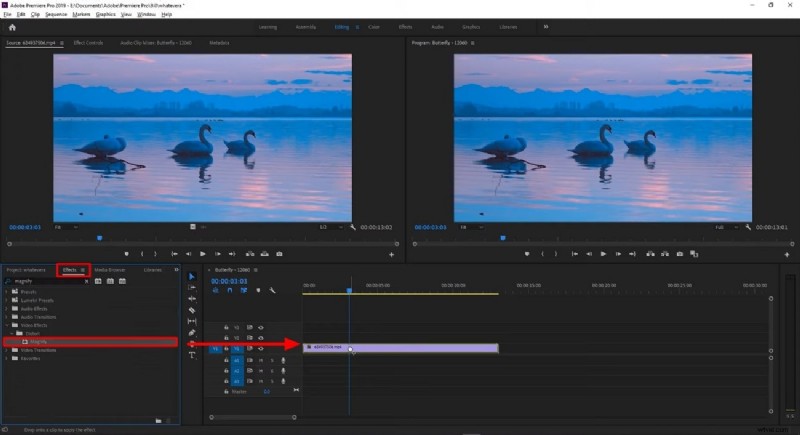Open Source monitor zoom level Fit dropdown

point(66,227)
